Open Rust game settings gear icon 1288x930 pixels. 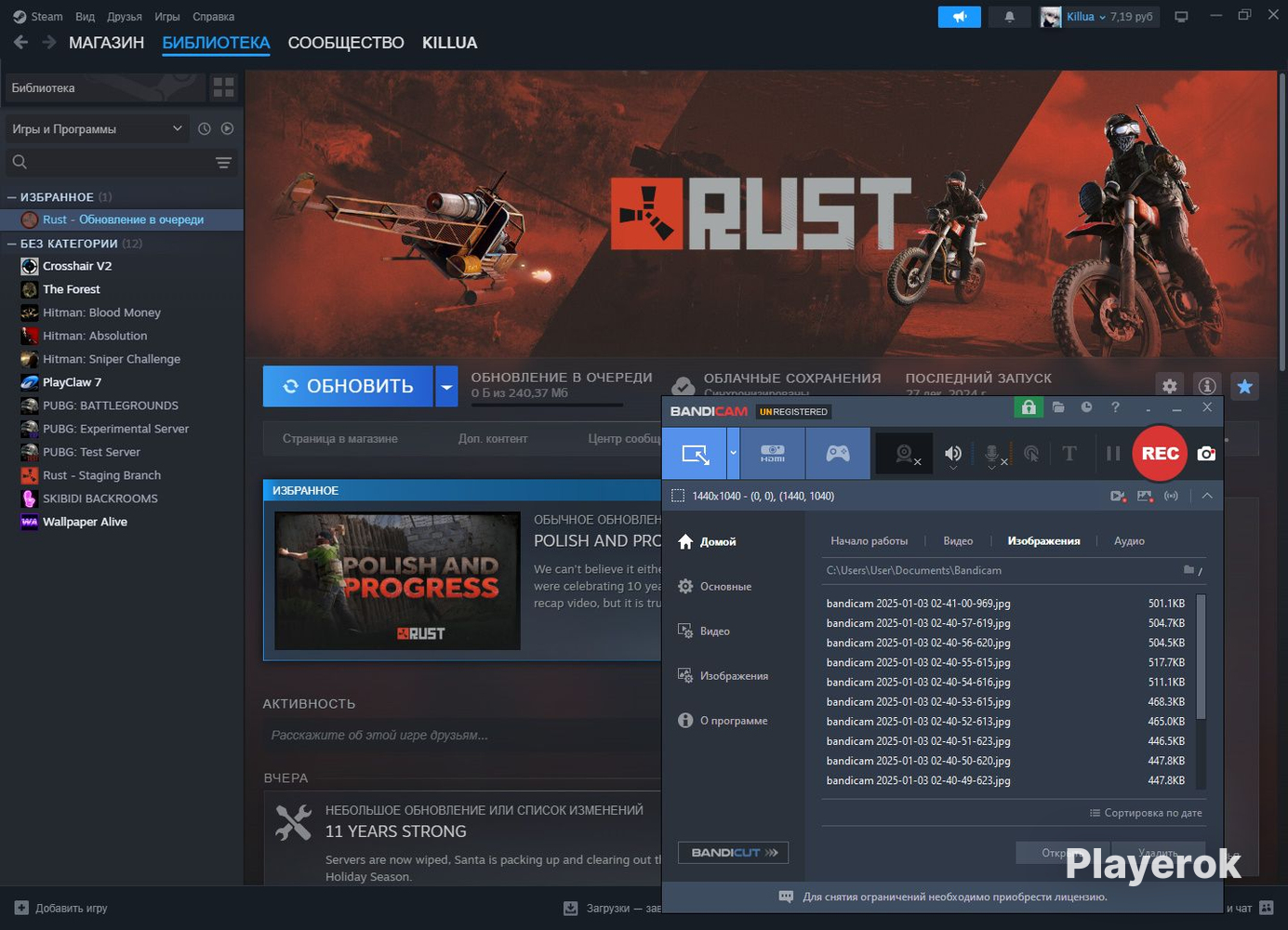(x=1169, y=386)
